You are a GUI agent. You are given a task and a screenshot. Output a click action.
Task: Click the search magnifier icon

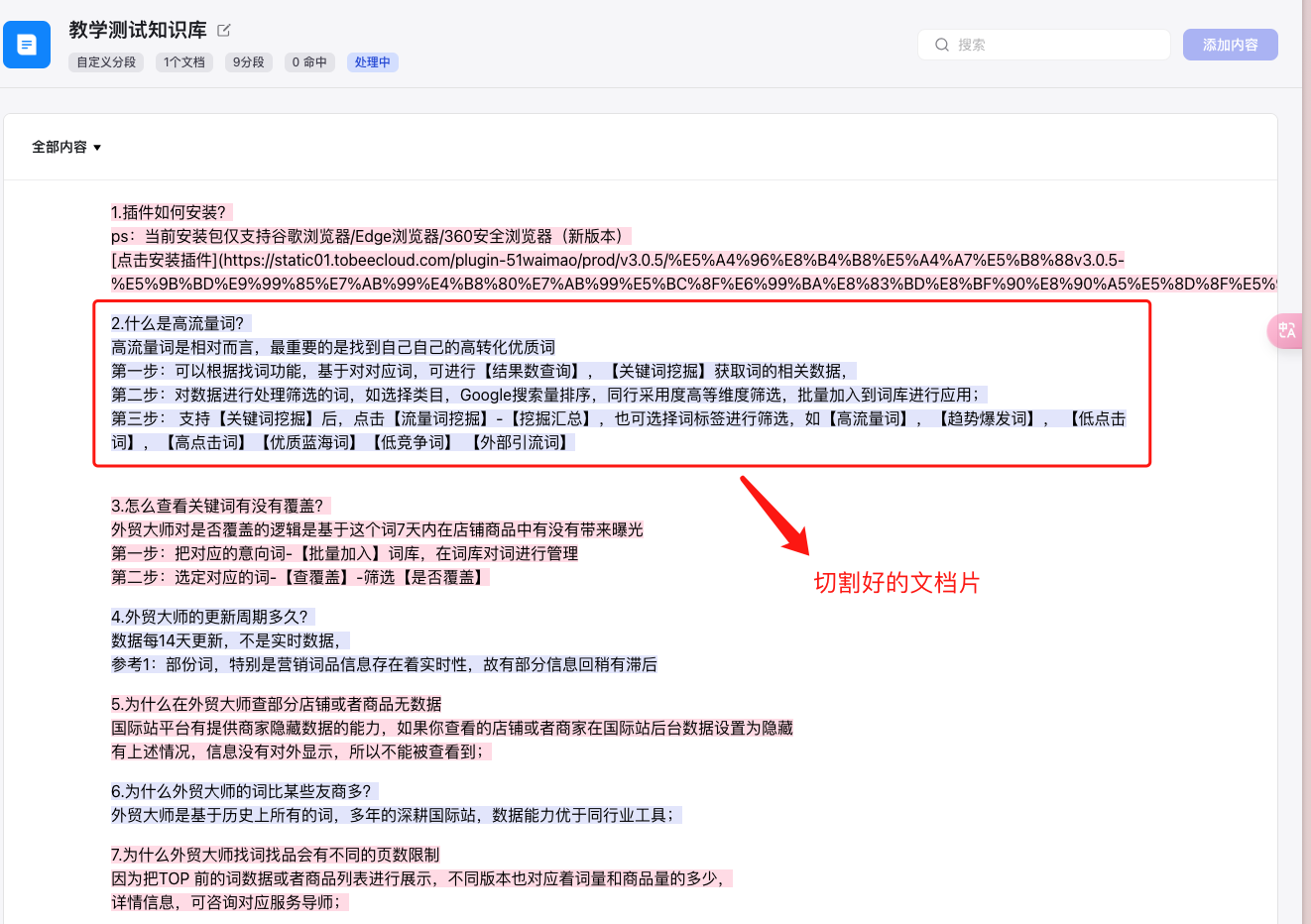tap(942, 45)
